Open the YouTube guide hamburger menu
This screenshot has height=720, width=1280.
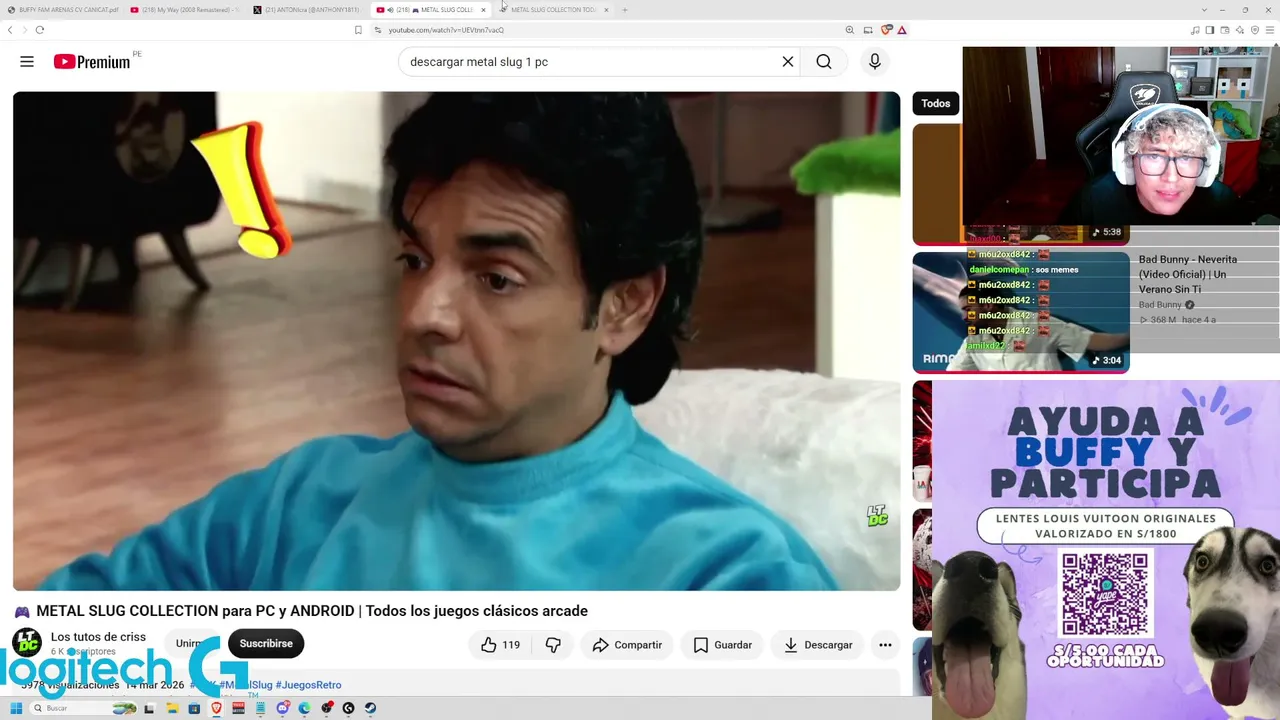click(27, 62)
